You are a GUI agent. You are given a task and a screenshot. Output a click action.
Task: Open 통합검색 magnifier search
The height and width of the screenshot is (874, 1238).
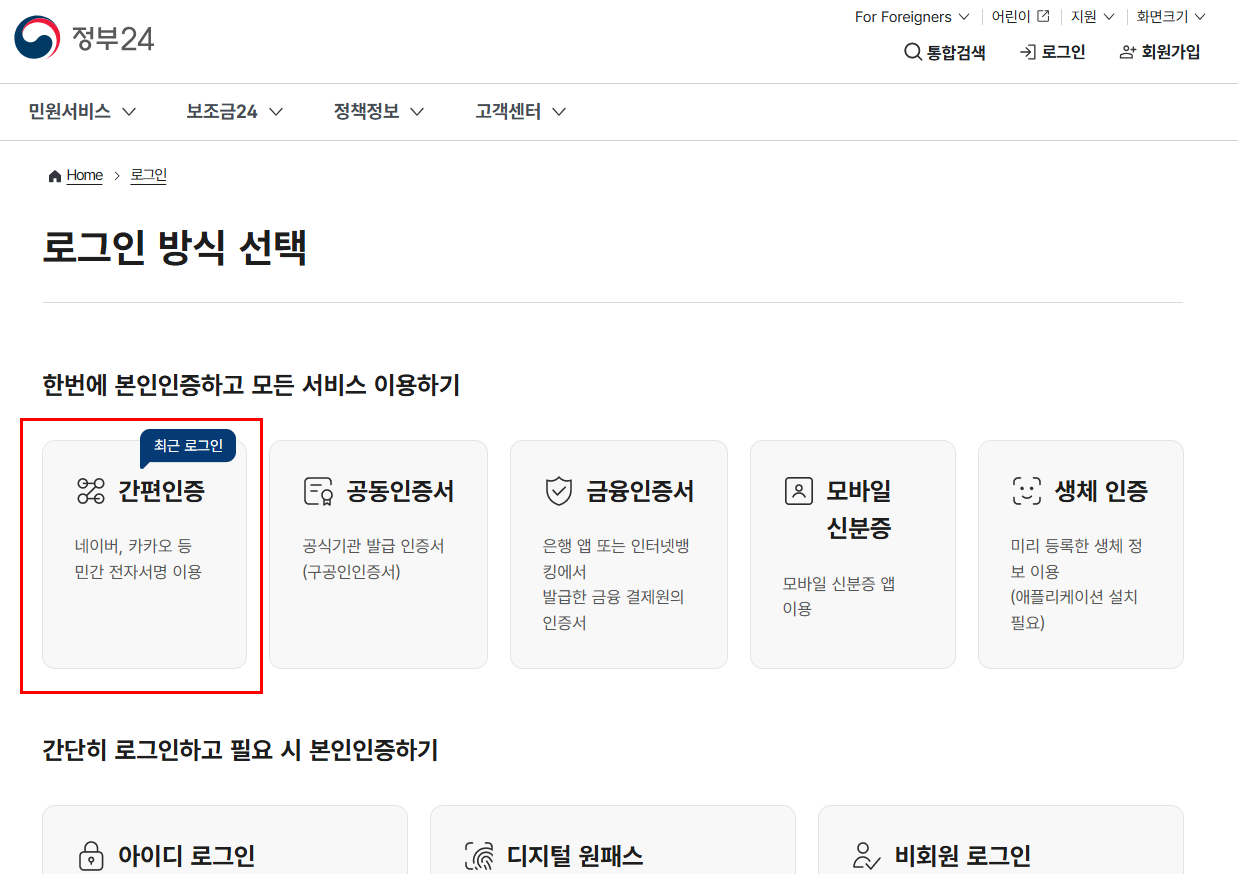[x=912, y=52]
